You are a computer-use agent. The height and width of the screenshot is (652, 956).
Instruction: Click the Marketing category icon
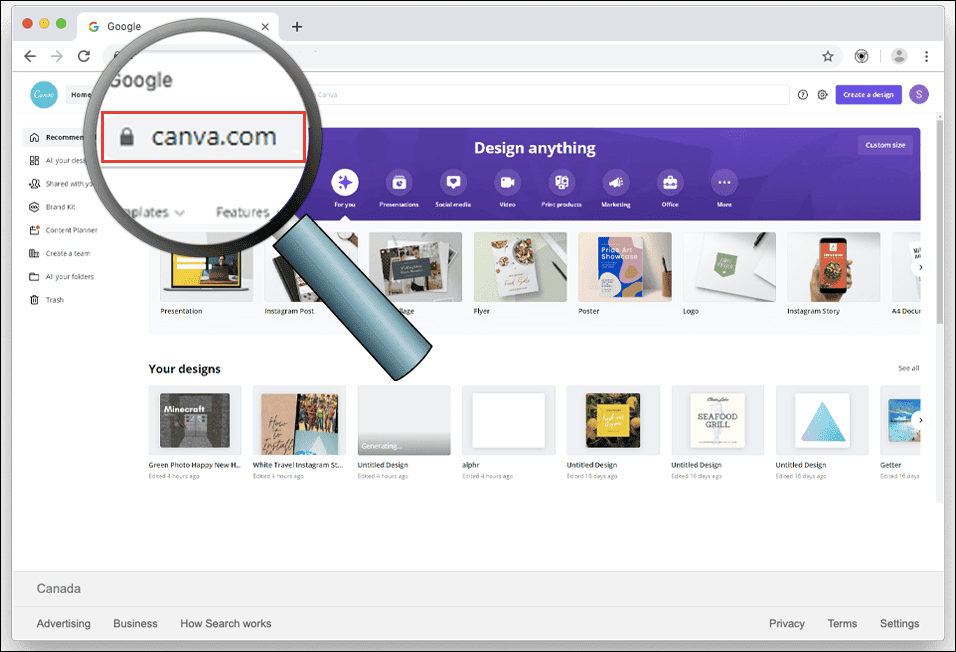615,184
